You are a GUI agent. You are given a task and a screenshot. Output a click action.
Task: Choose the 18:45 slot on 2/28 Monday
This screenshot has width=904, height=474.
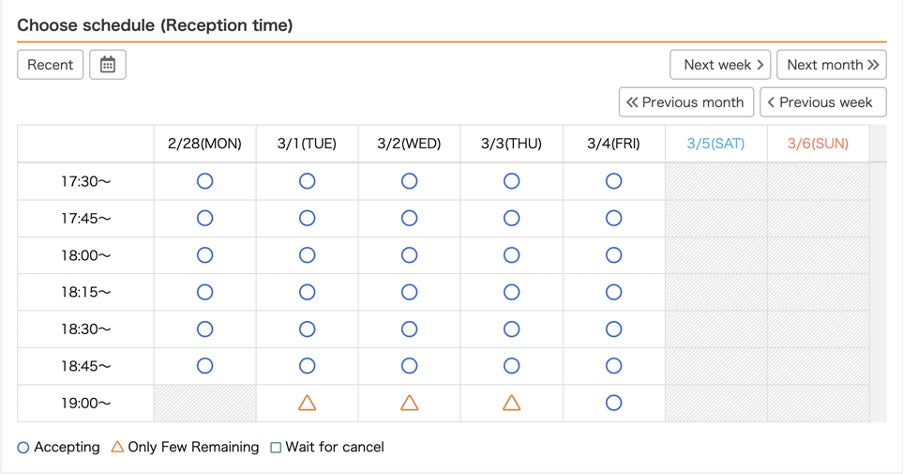pos(205,366)
